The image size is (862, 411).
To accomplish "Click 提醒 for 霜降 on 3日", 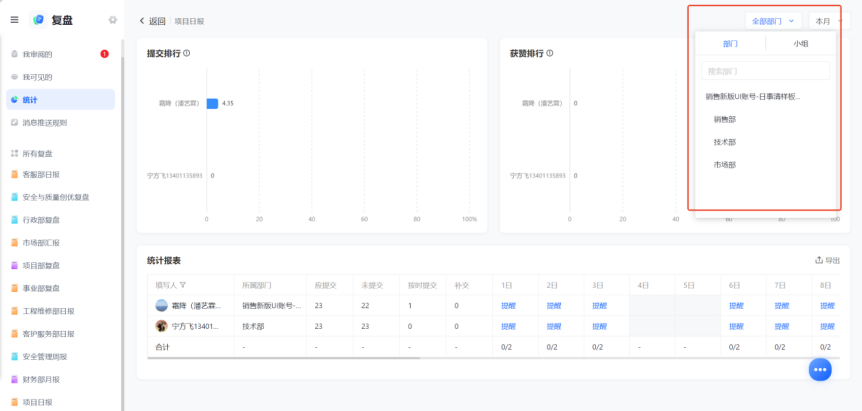I will click(599, 306).
